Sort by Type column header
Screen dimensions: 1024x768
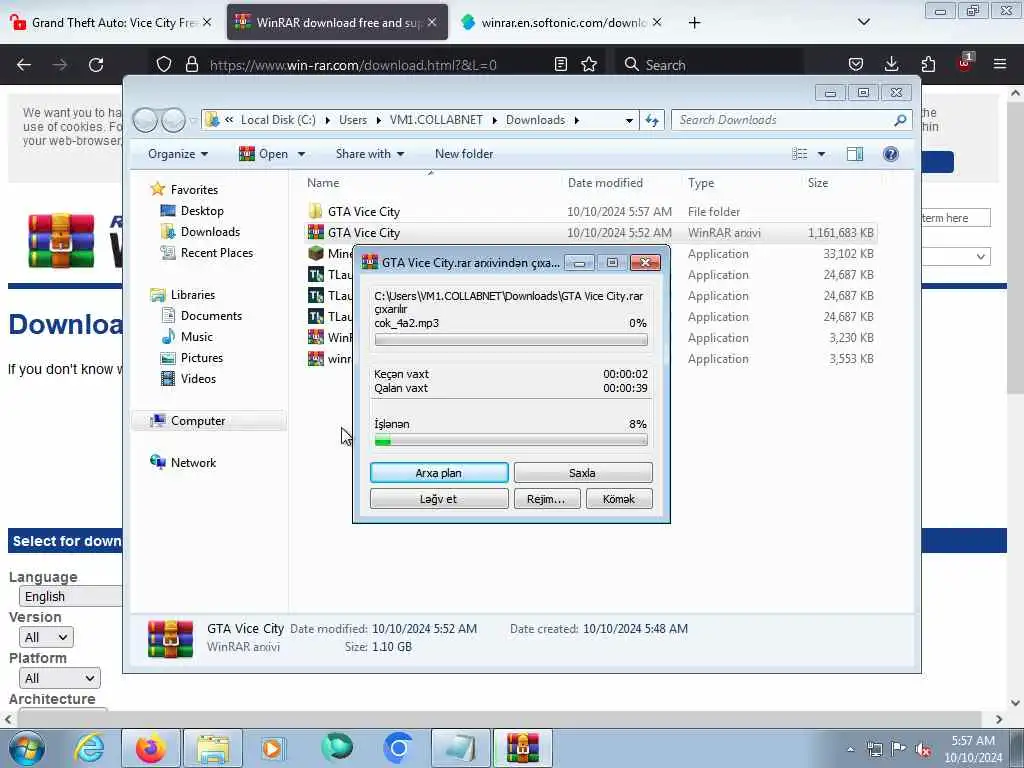click(701, 183)
